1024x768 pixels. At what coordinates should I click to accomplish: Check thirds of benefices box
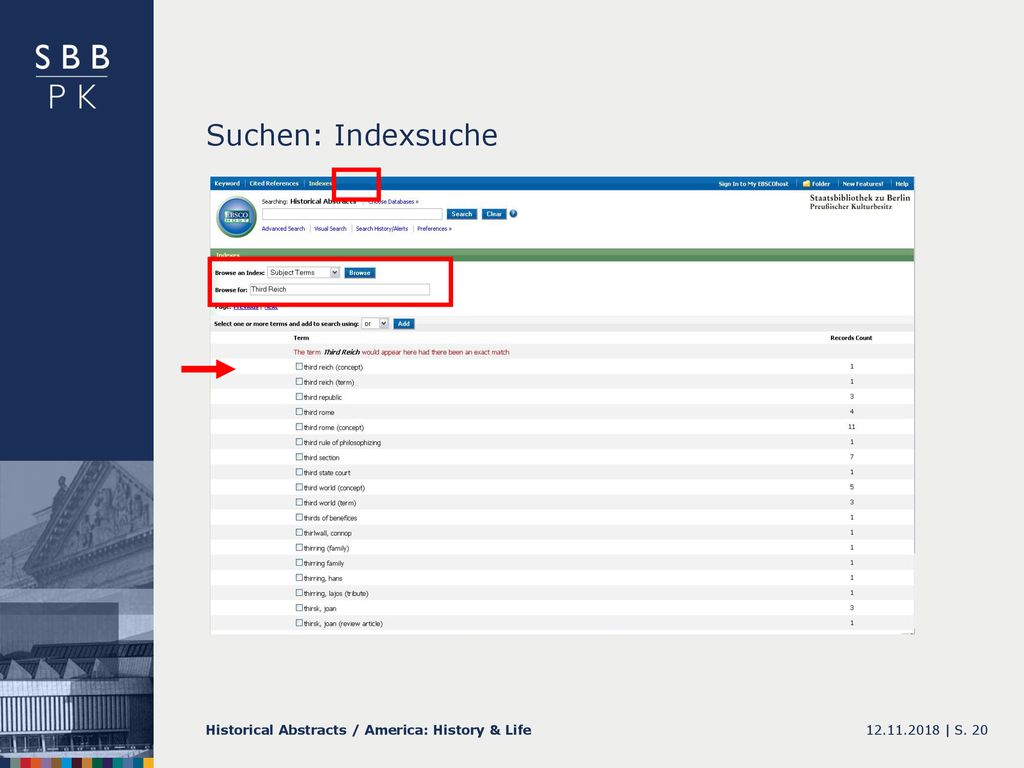pos(299,517)
